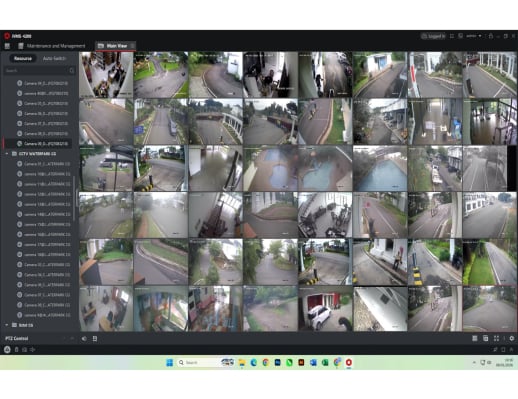Toggle the volume icon below video grid
The width and height of the screenshot is (518, 399).
[84, 339]
